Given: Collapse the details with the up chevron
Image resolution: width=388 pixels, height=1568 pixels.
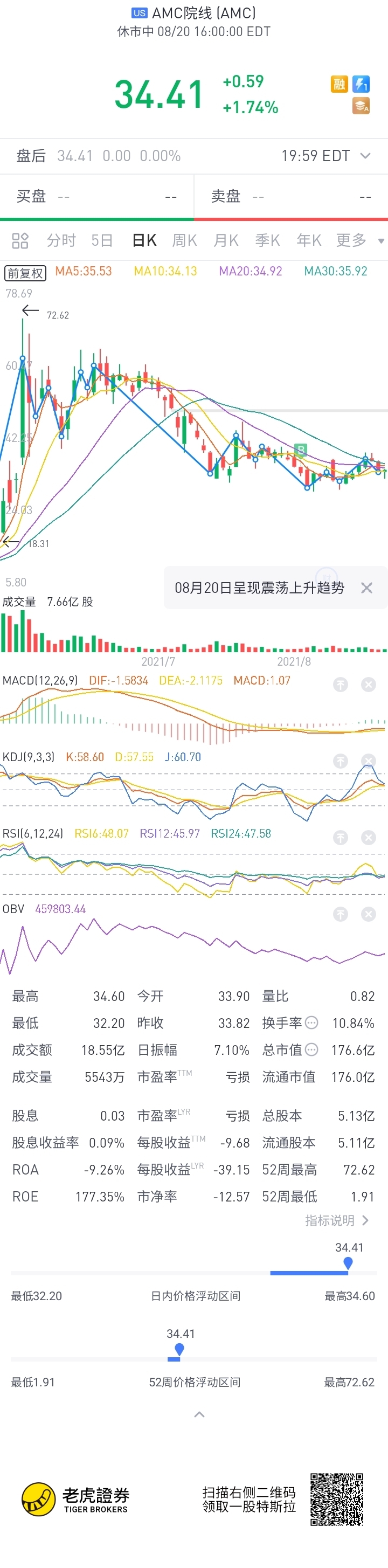Looking at the screenshot, I should coord(199,1414).
